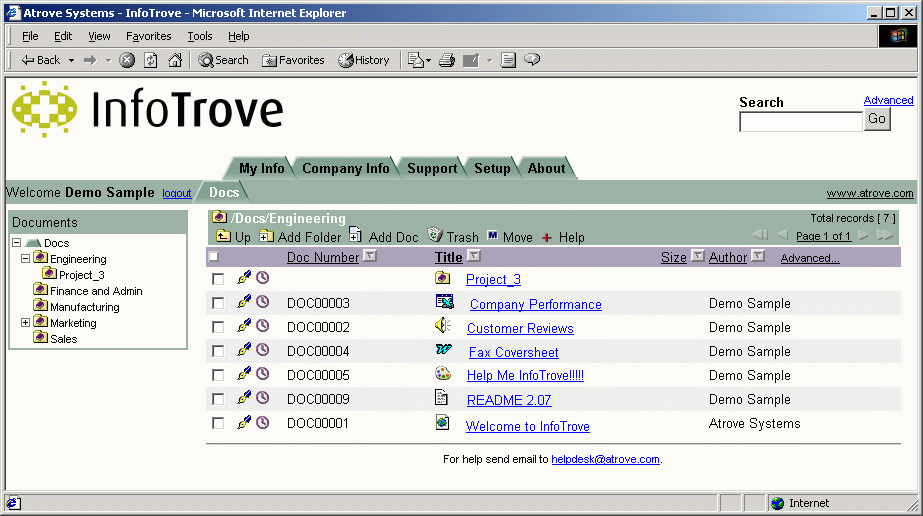Check the Project_3 row checkbox
923x516 pixels.
point(218,279)
